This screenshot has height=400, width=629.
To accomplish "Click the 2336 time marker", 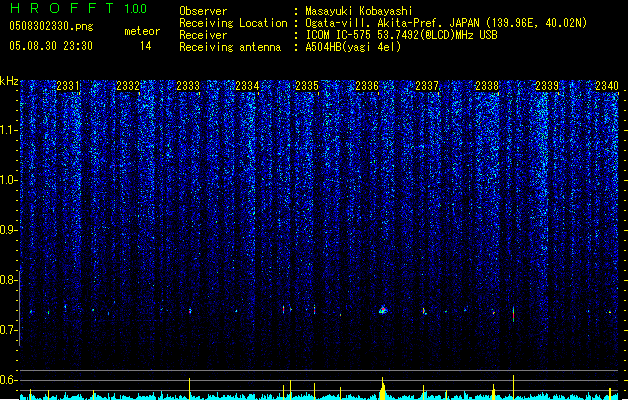I will pos(367,86).
